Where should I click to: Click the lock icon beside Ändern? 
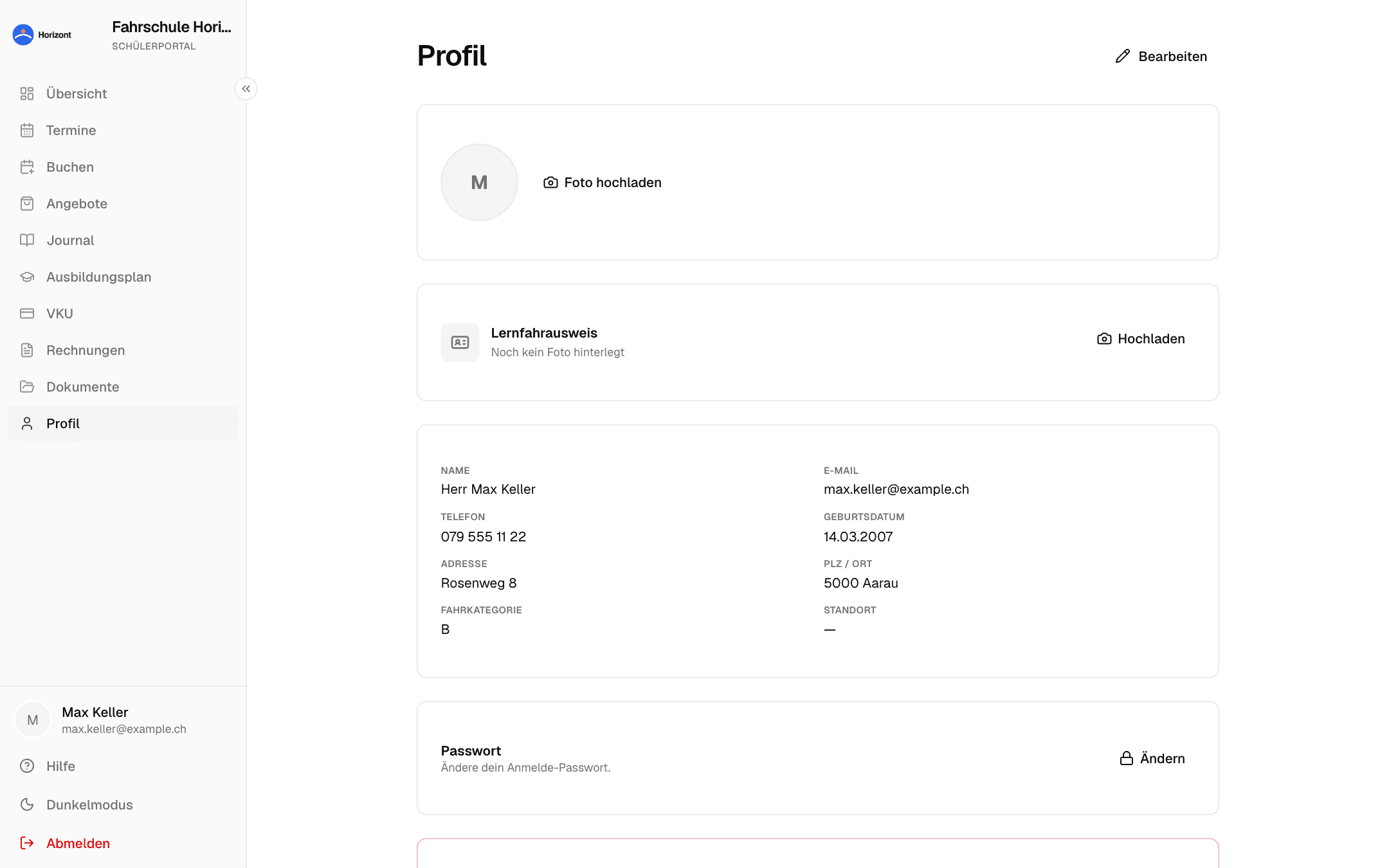(1127, 759)
